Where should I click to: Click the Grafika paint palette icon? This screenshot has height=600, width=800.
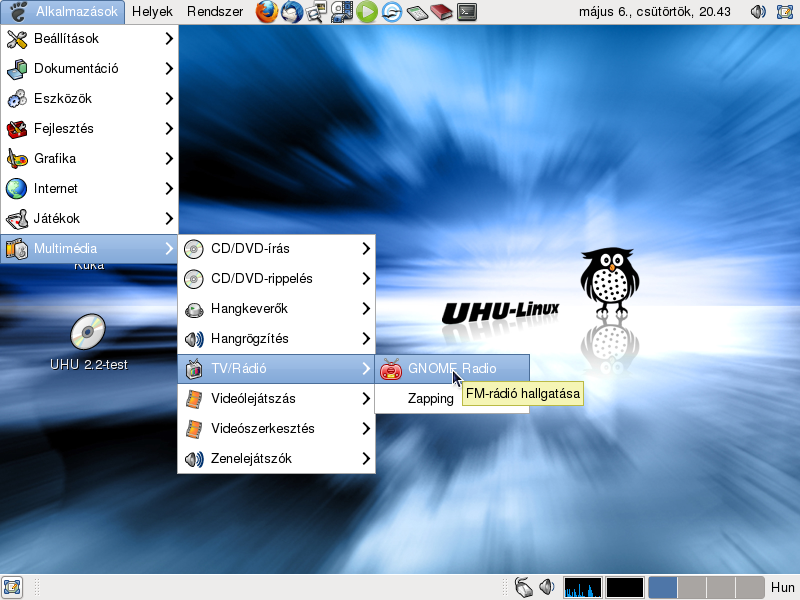click(x=17, y=159)
